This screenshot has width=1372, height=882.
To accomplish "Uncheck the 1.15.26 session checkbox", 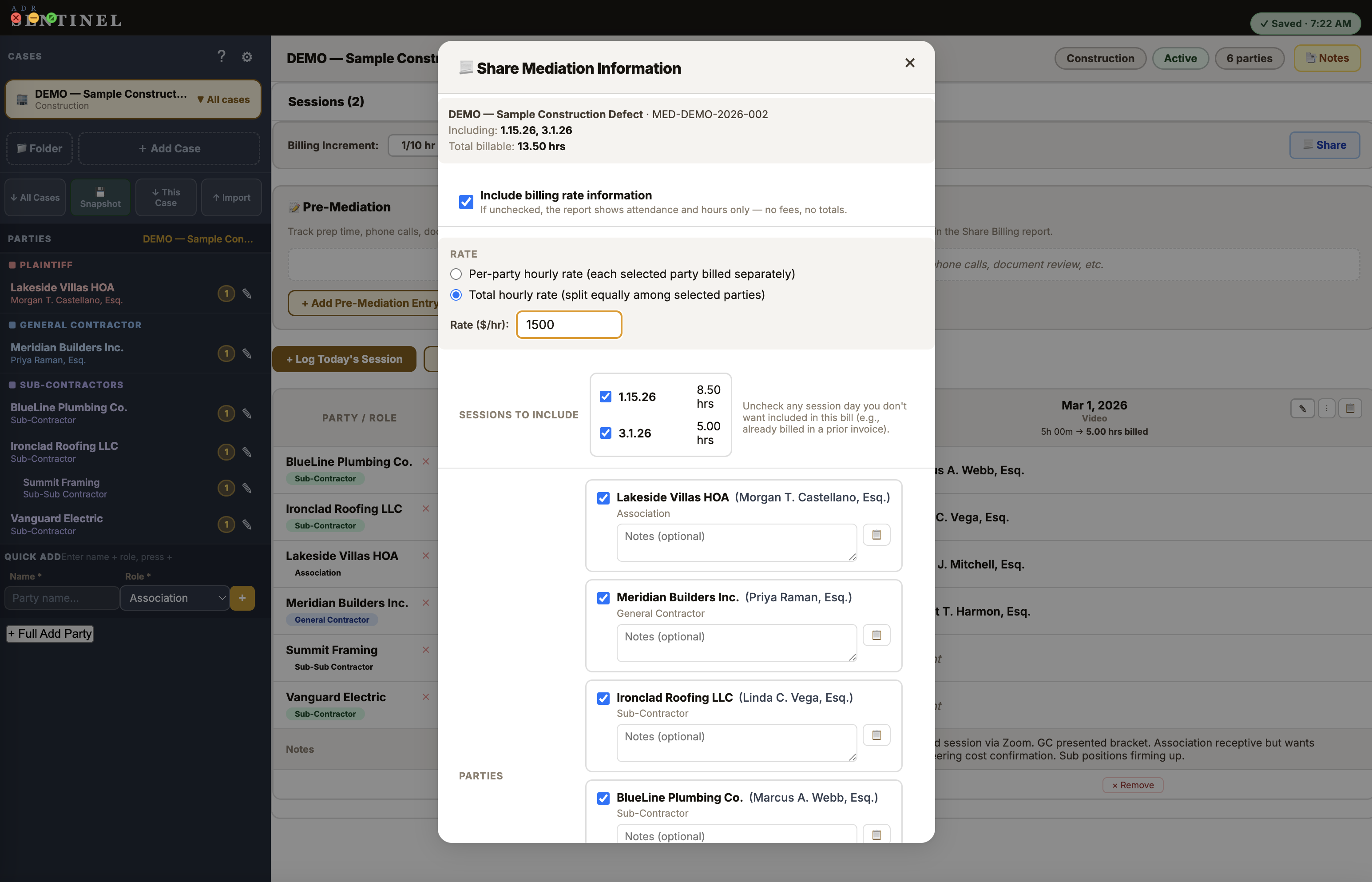I will pos(605,397).
